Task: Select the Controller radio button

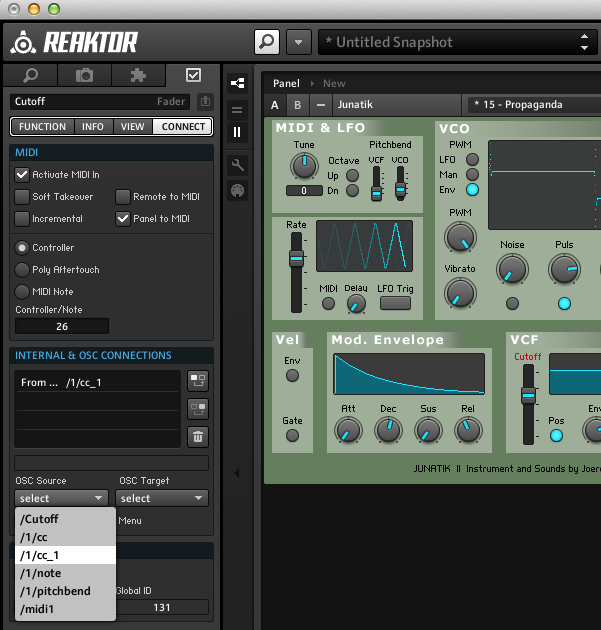Action: (x=22, y=248)
